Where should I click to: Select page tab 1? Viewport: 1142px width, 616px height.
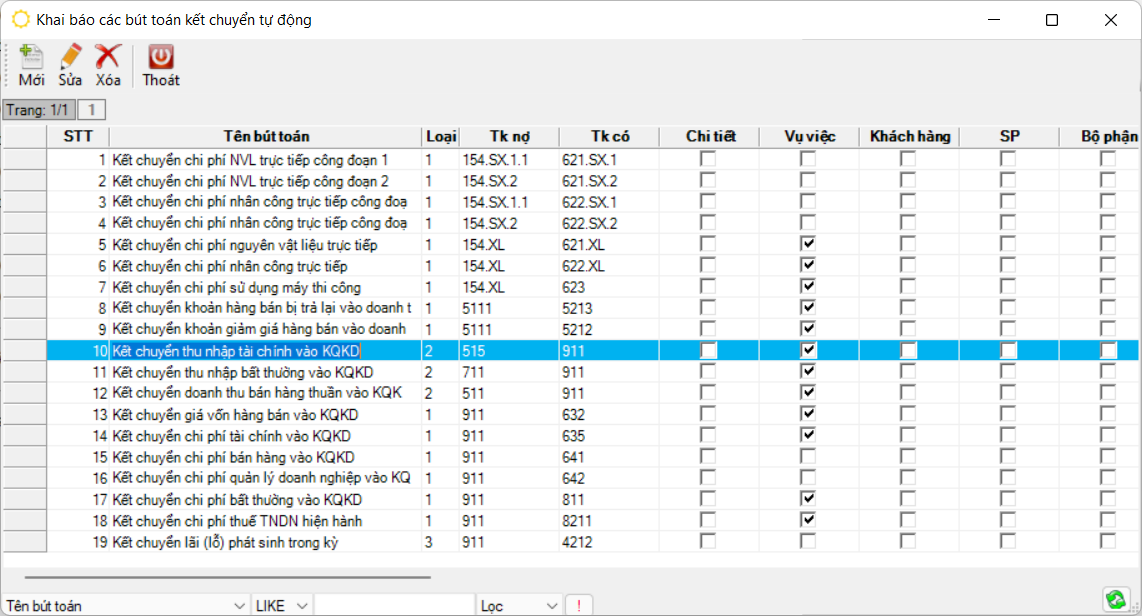pyautogui.click(x=91, y=110)
